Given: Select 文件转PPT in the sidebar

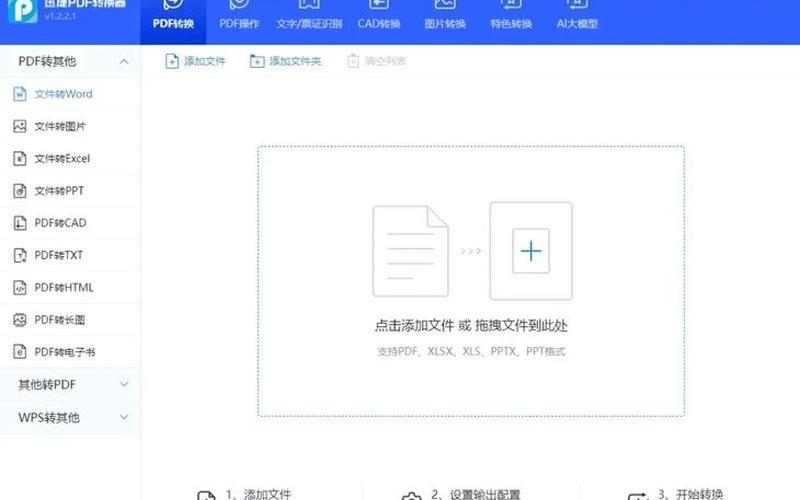Looking at the screenshot, I should click(x=70, y=191).
